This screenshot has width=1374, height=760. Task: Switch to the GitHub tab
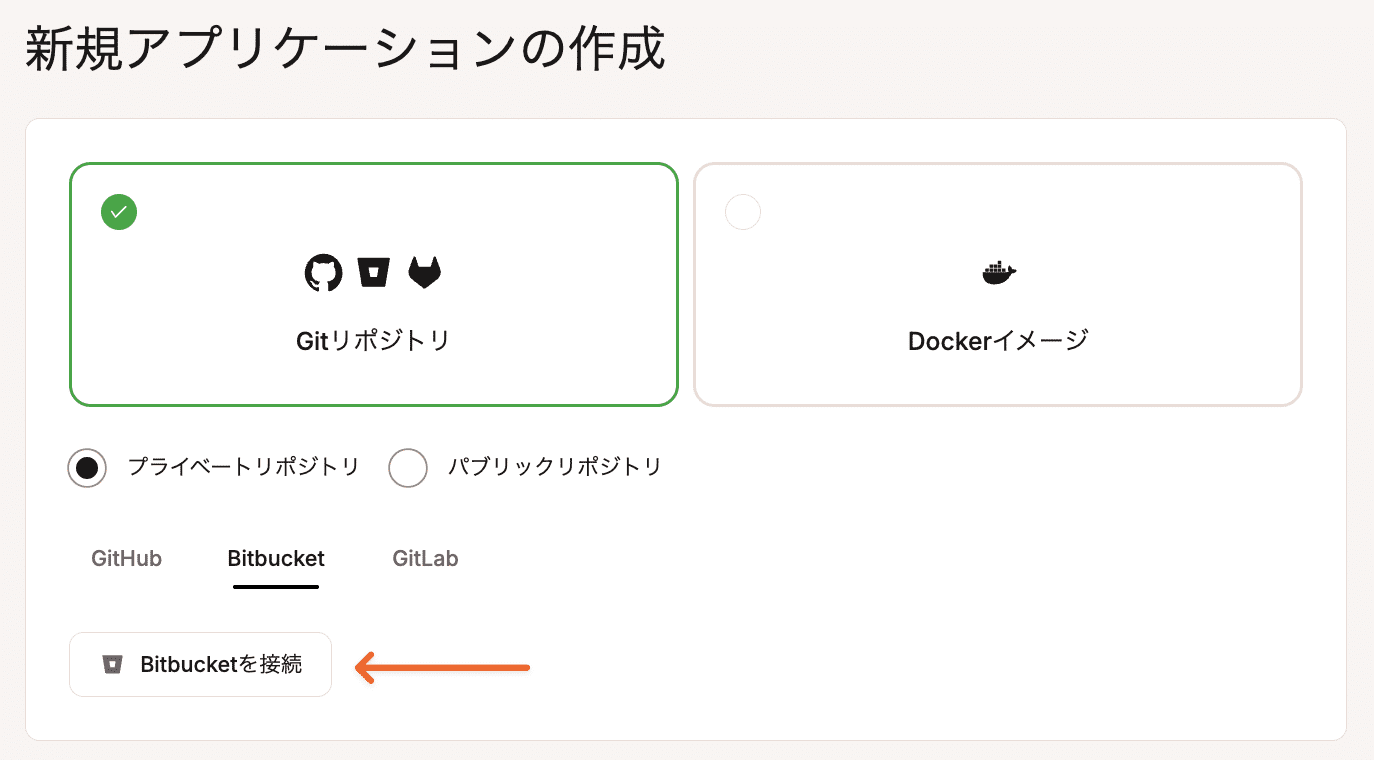(x=126, y=559)
